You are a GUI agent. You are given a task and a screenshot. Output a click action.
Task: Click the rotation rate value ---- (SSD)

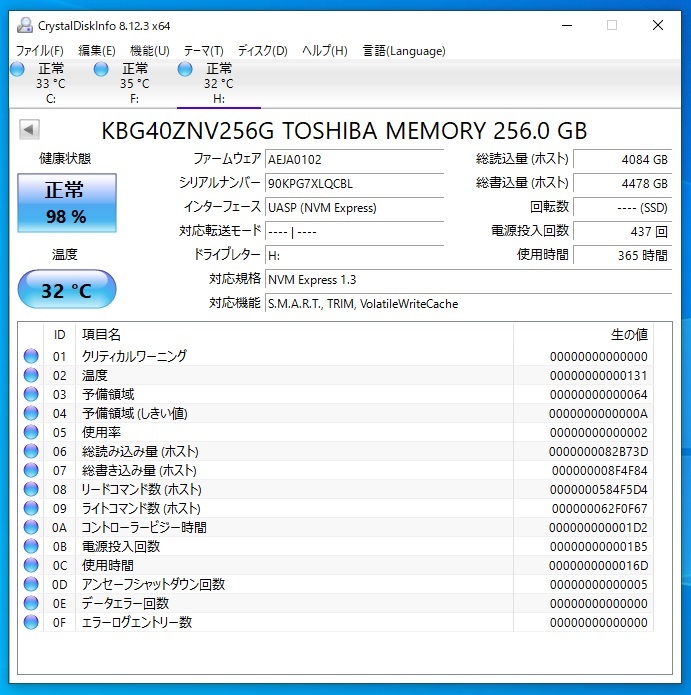622,207
